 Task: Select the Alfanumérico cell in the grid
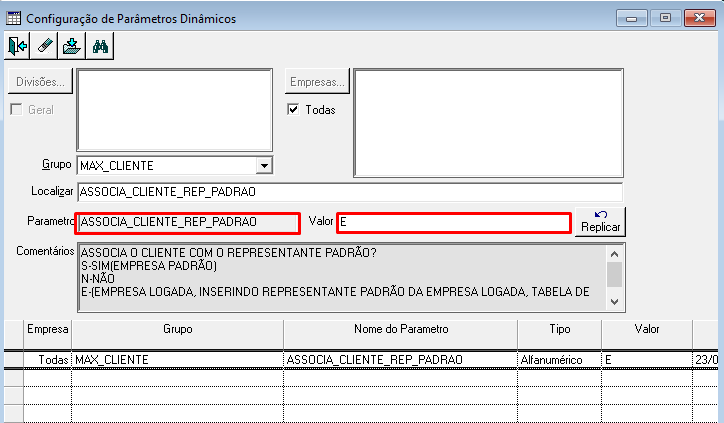click(x=560, y=360)
